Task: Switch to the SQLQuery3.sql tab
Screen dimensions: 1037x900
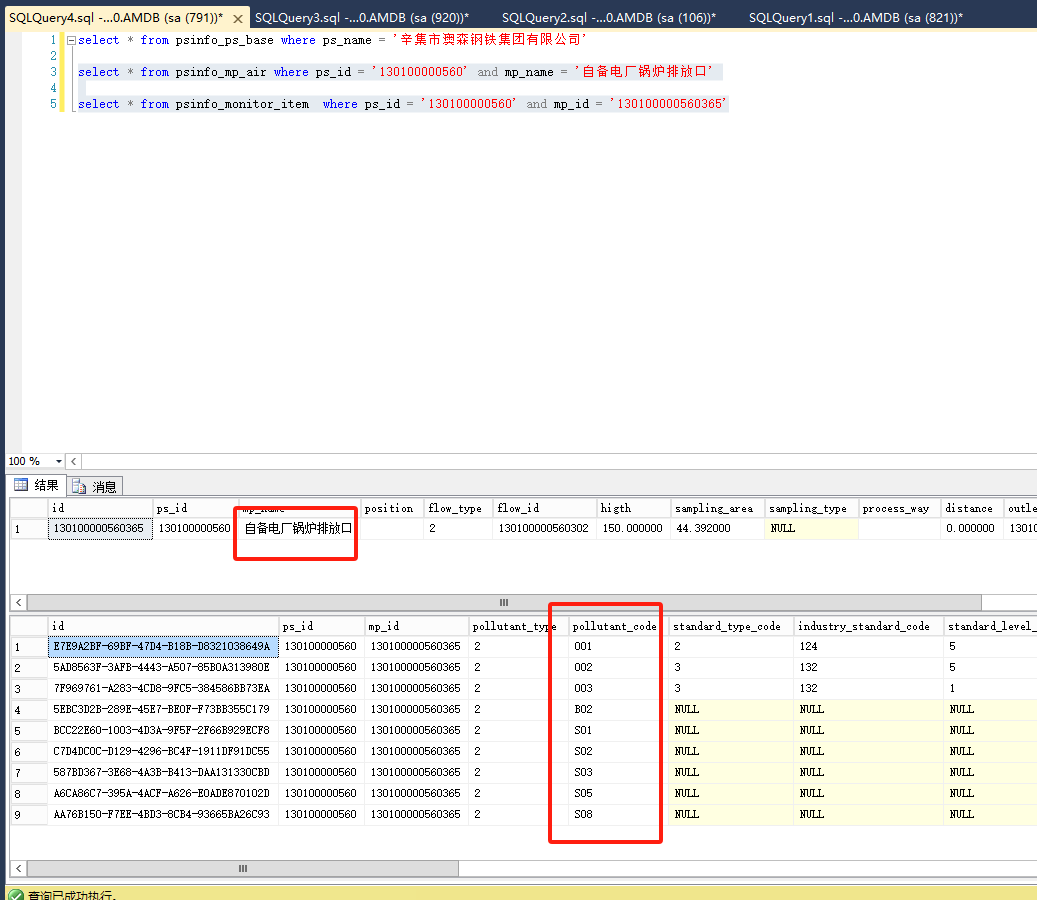Action: pos(362,18)
